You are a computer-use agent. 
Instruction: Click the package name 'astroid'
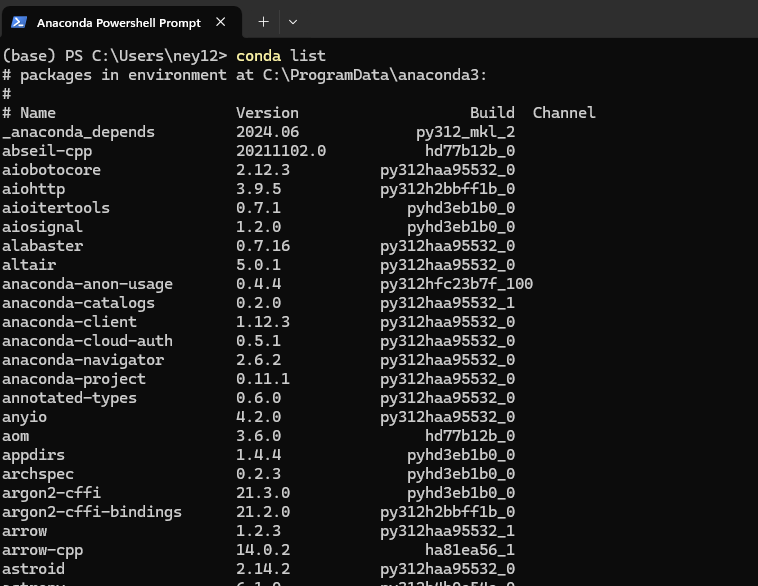(33, 569)
